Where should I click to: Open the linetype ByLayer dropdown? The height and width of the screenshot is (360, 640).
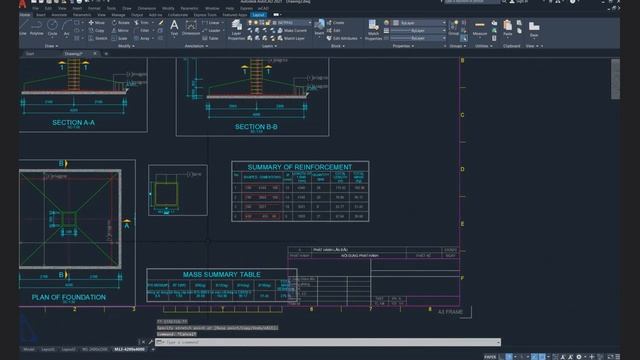(418, 38)
